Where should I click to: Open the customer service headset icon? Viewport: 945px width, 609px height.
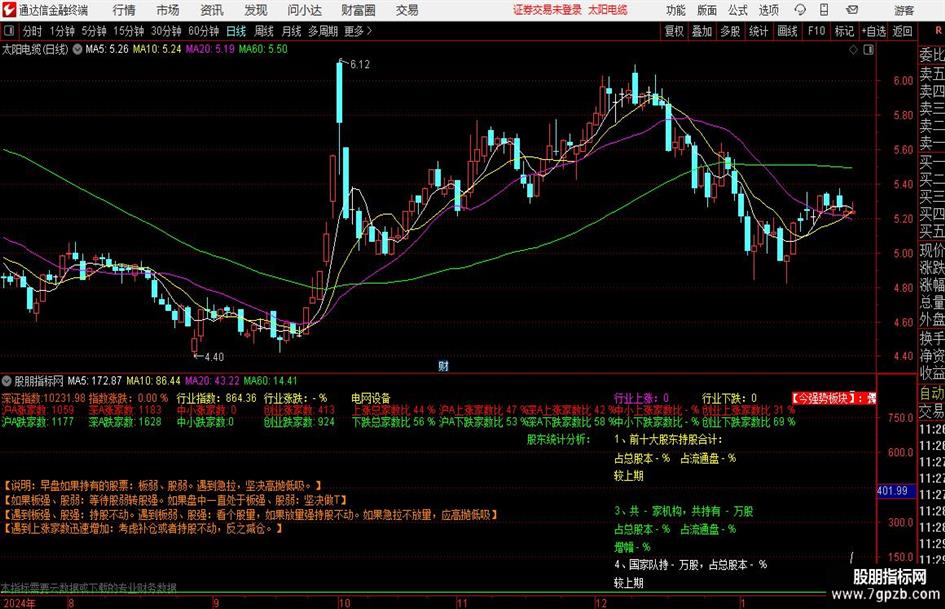(800, 10)
